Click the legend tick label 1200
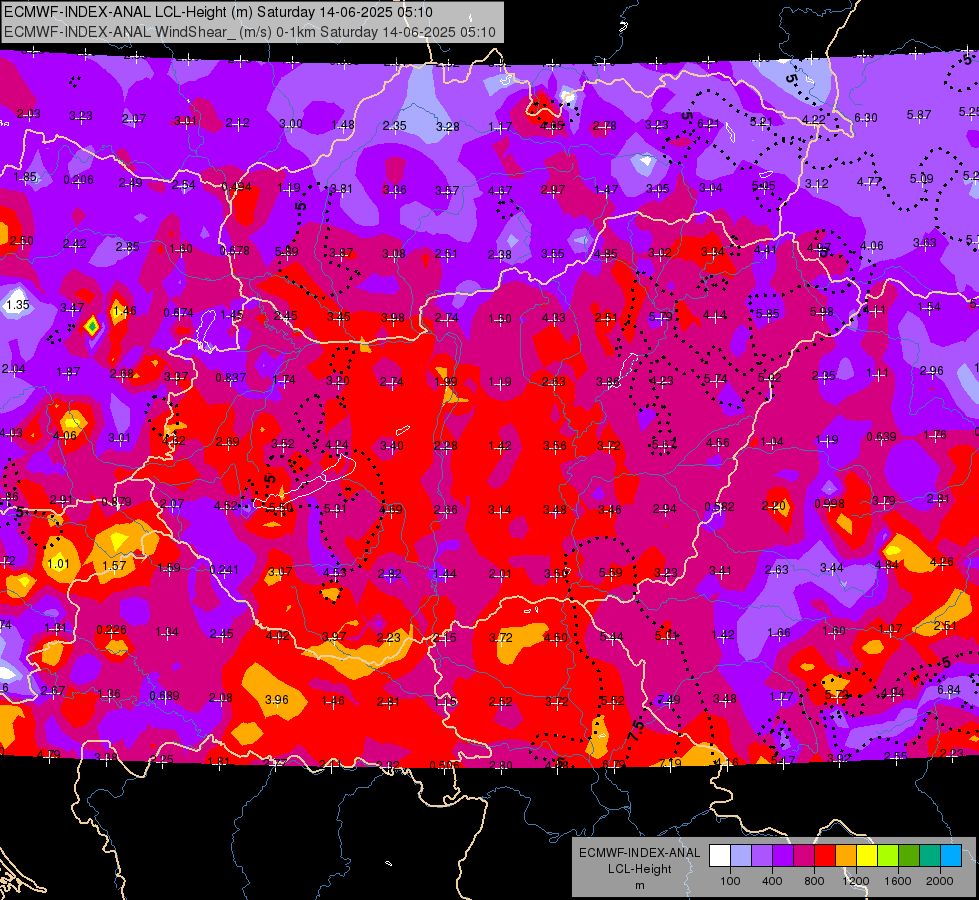The image size is (979, 900). point(856,881)
